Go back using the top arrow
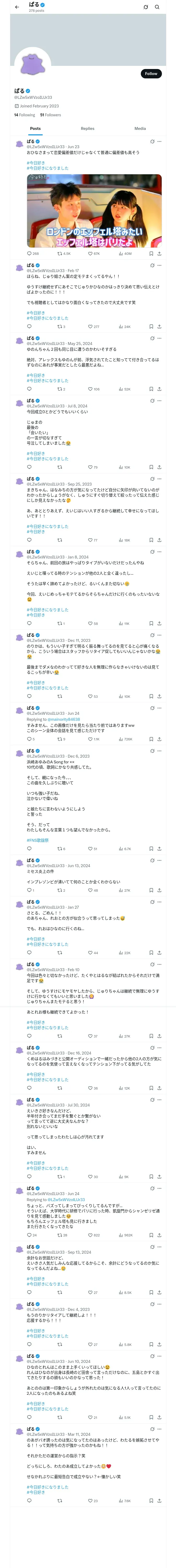The width and height of the screenshot is (176, 1568). point(17,7)
